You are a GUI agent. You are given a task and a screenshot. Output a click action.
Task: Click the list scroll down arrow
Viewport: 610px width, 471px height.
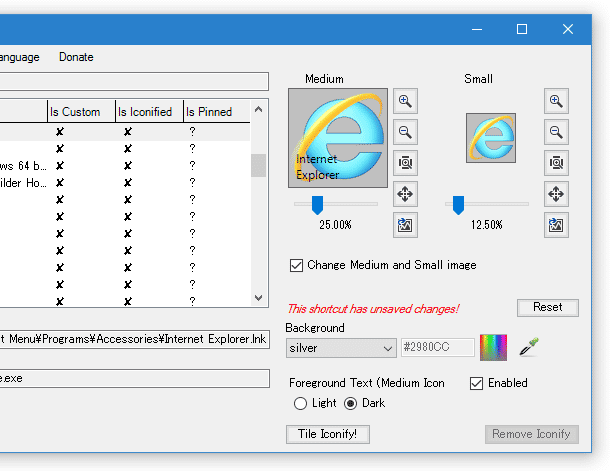click(x=258, y=298)
